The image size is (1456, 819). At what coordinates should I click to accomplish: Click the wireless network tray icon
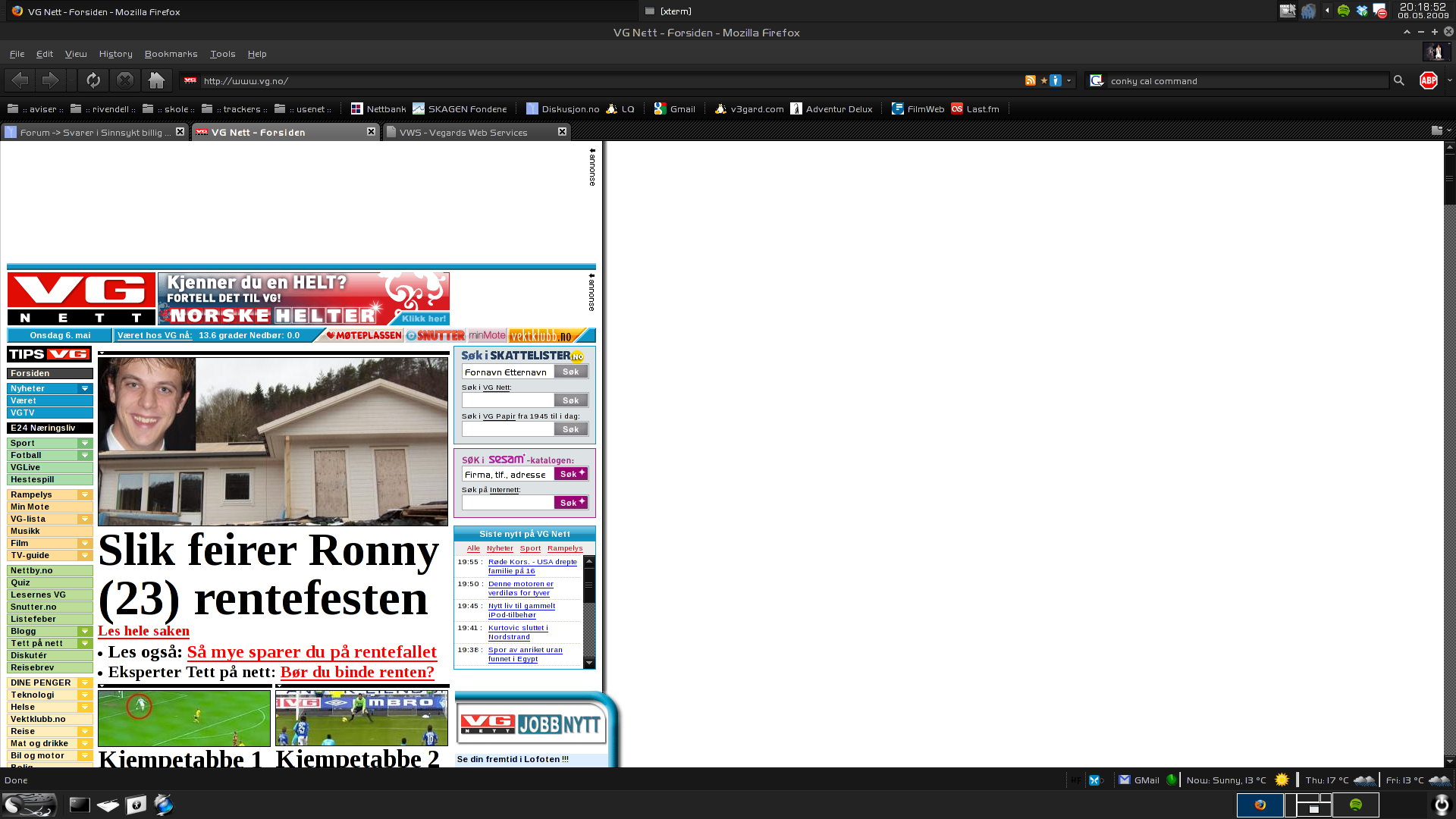coord(1308,11)
